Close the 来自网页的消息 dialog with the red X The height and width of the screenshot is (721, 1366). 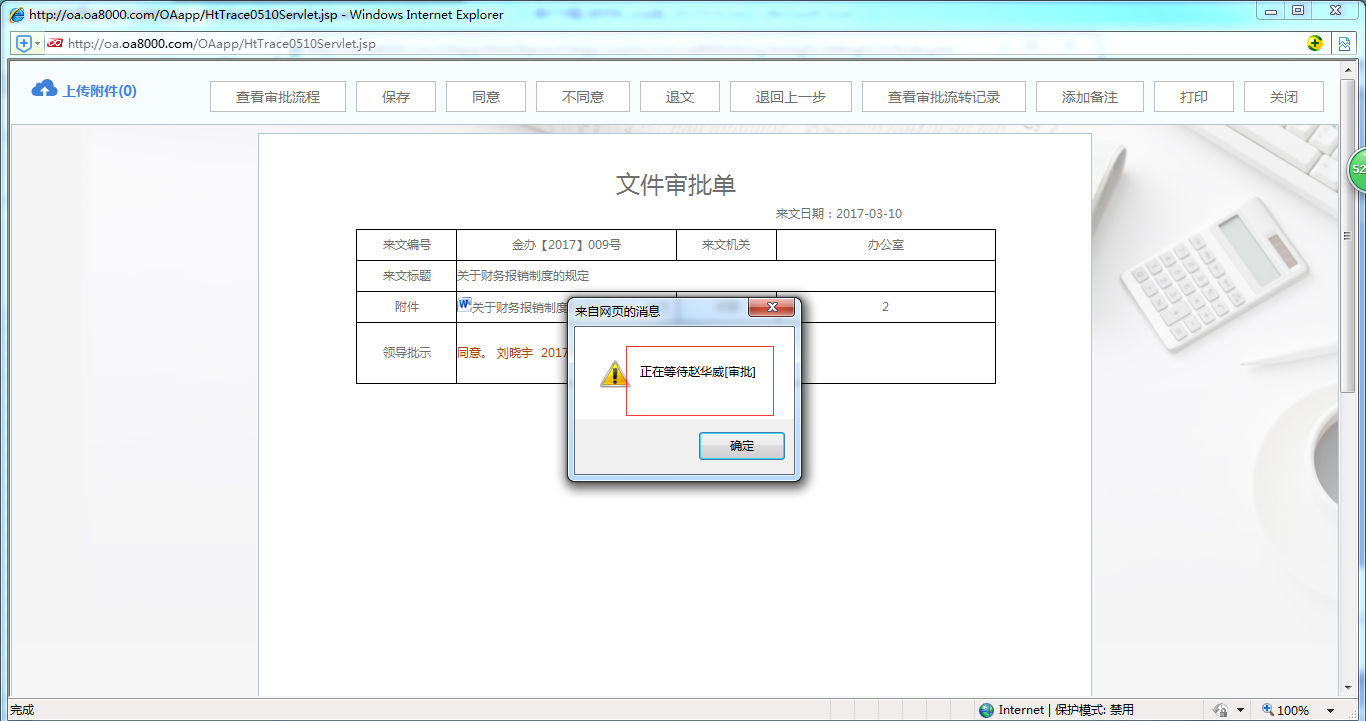point(771,308)
